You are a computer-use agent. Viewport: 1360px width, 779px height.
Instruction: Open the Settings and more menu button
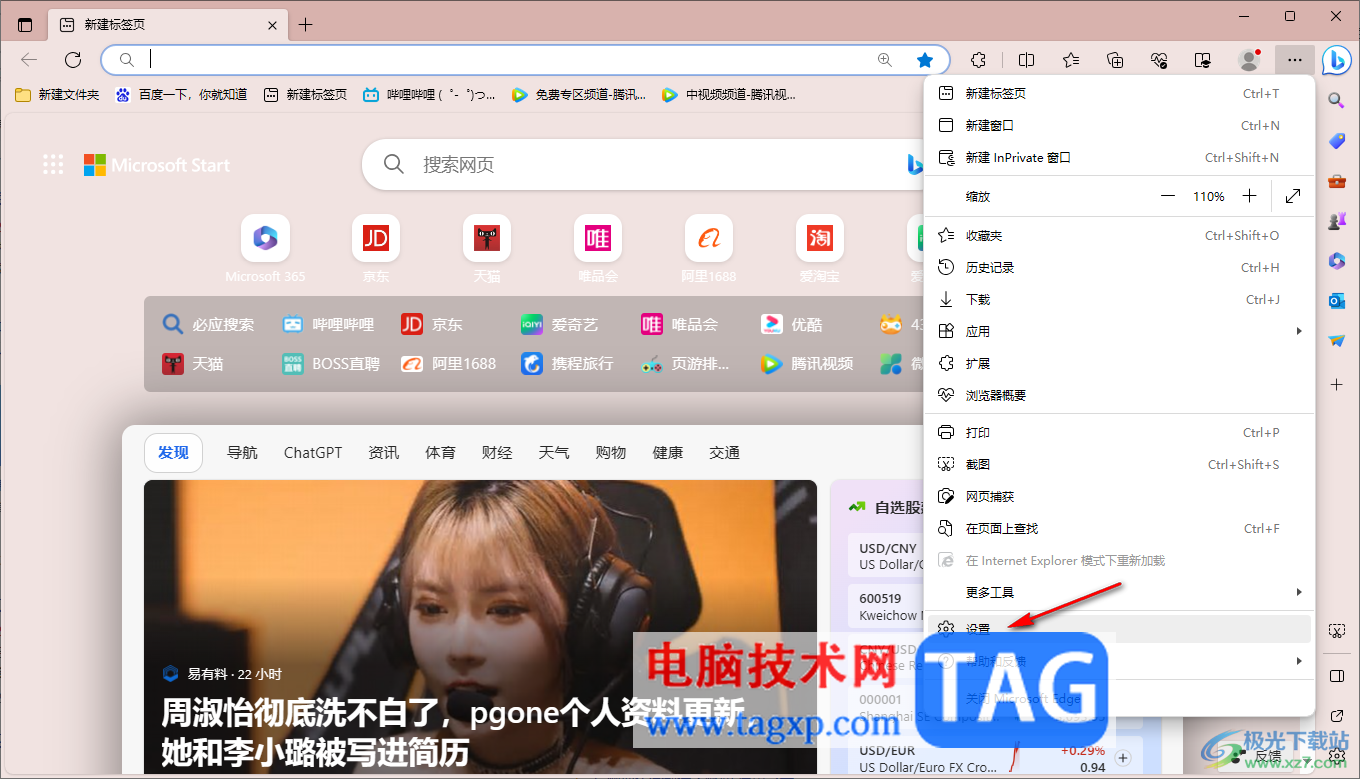click(x=1295, y=60)
